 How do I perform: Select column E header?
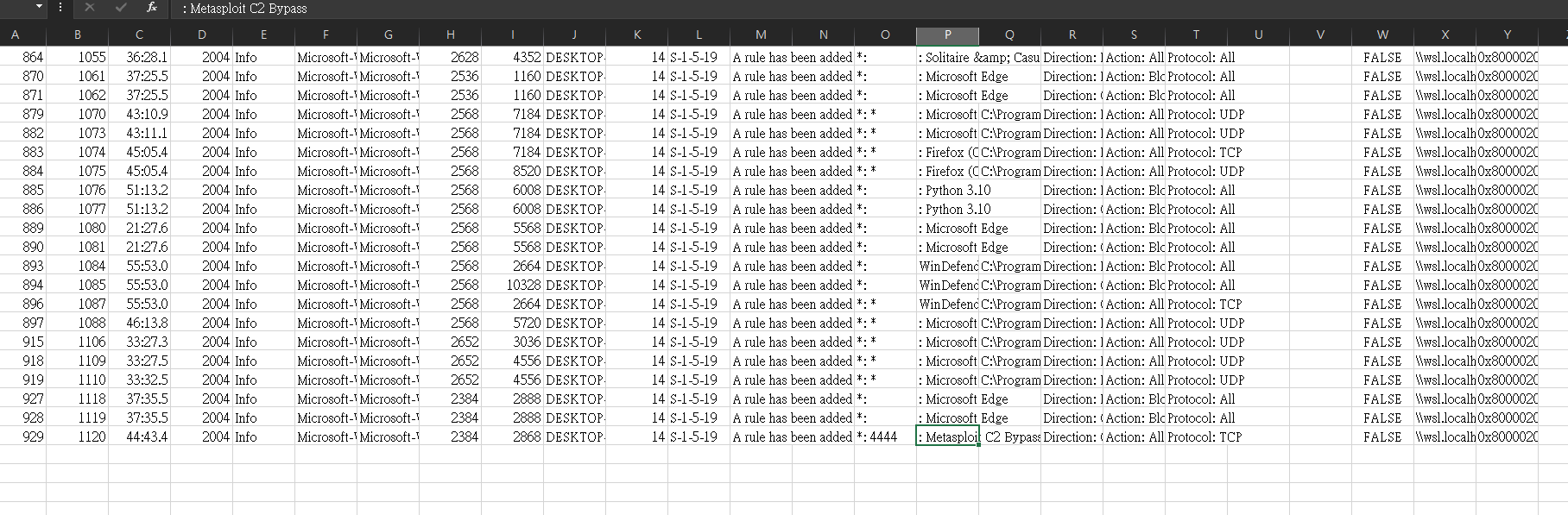[x=264, y=35]
